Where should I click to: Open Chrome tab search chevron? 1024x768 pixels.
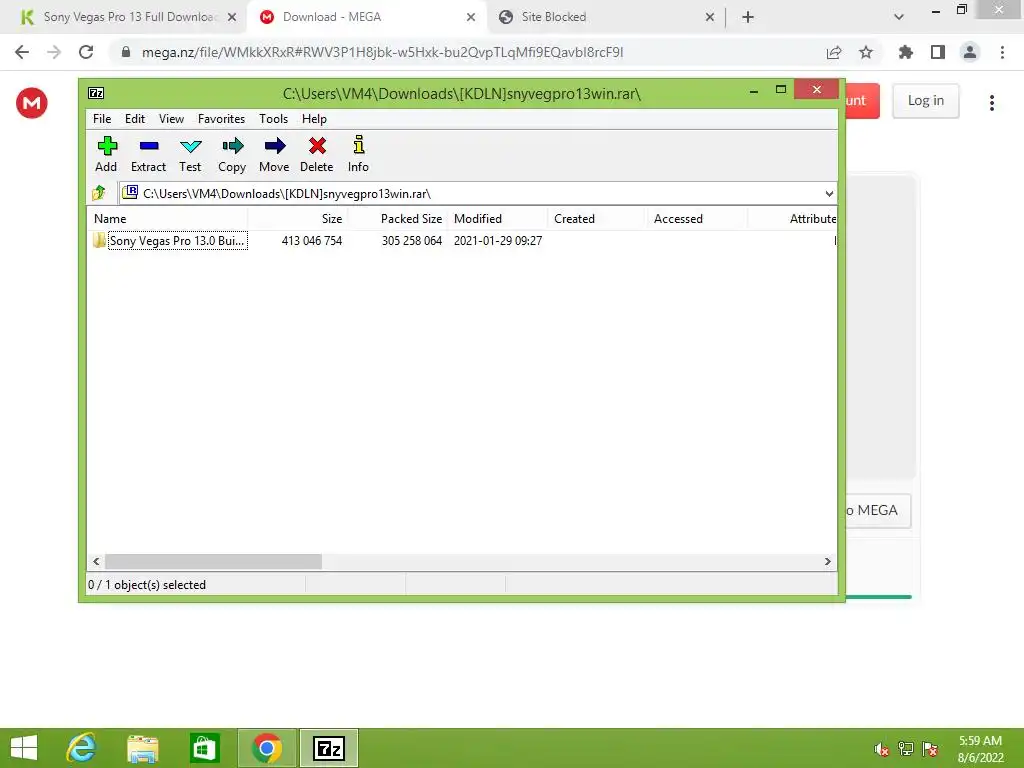899,17
